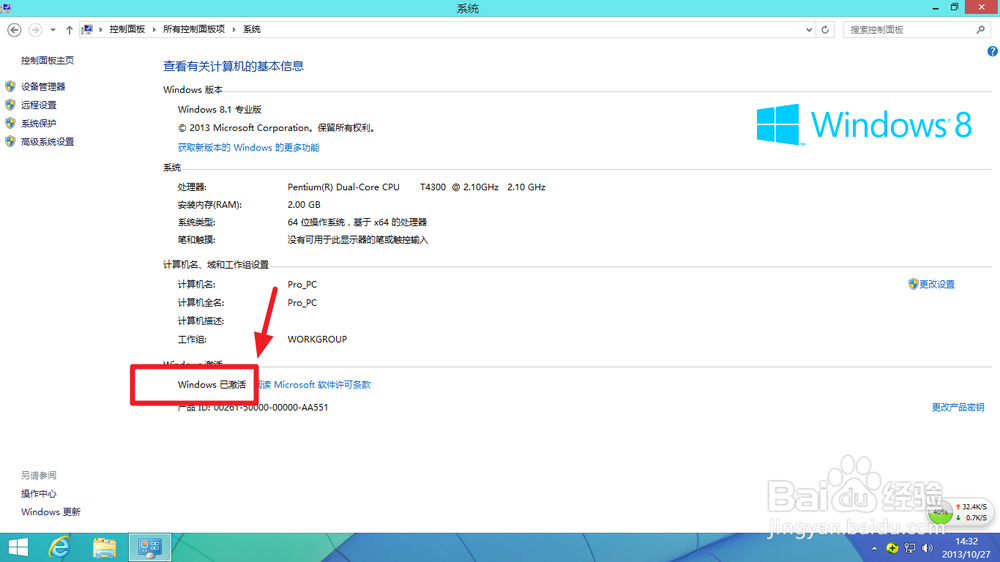This screenshot has height=562, width=1000.
Task: Open volume speaker tray icon
Action: pyautogui.click(x=927, y=548)
